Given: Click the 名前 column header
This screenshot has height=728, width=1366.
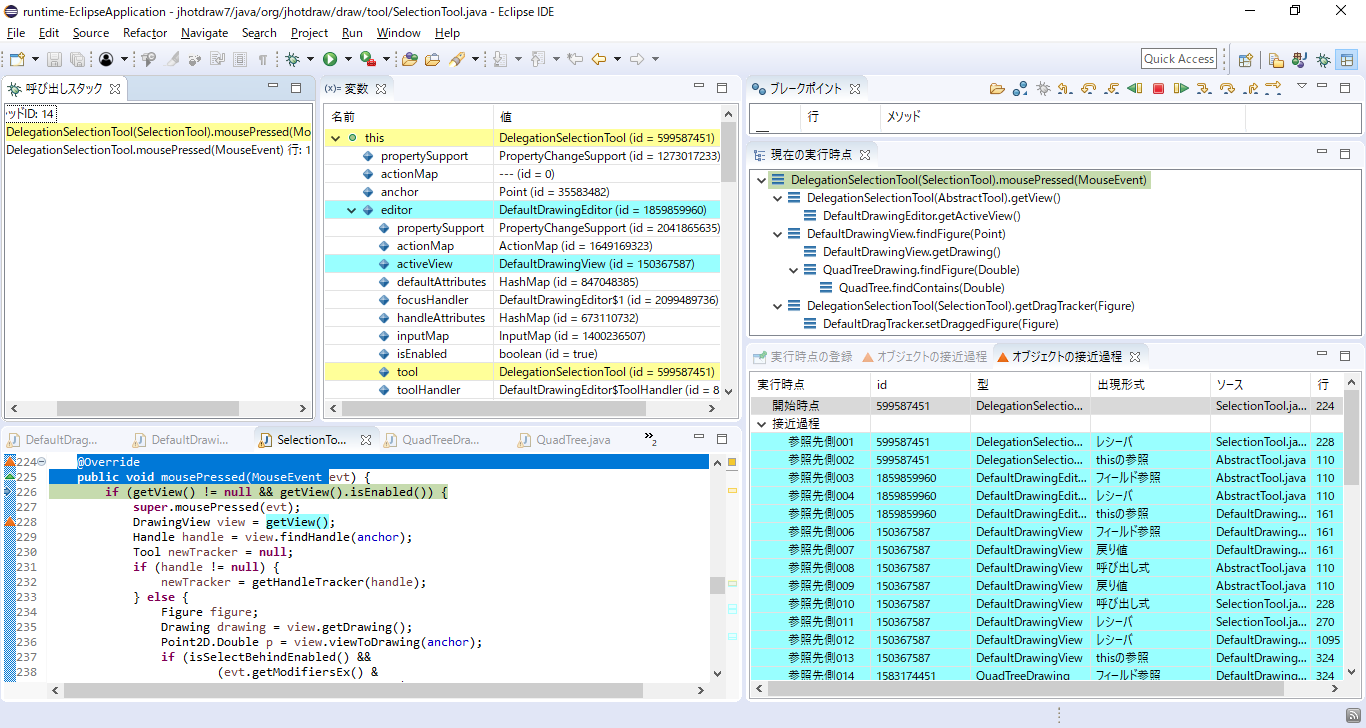Looking at the screenshot, I should click(409, 117).
